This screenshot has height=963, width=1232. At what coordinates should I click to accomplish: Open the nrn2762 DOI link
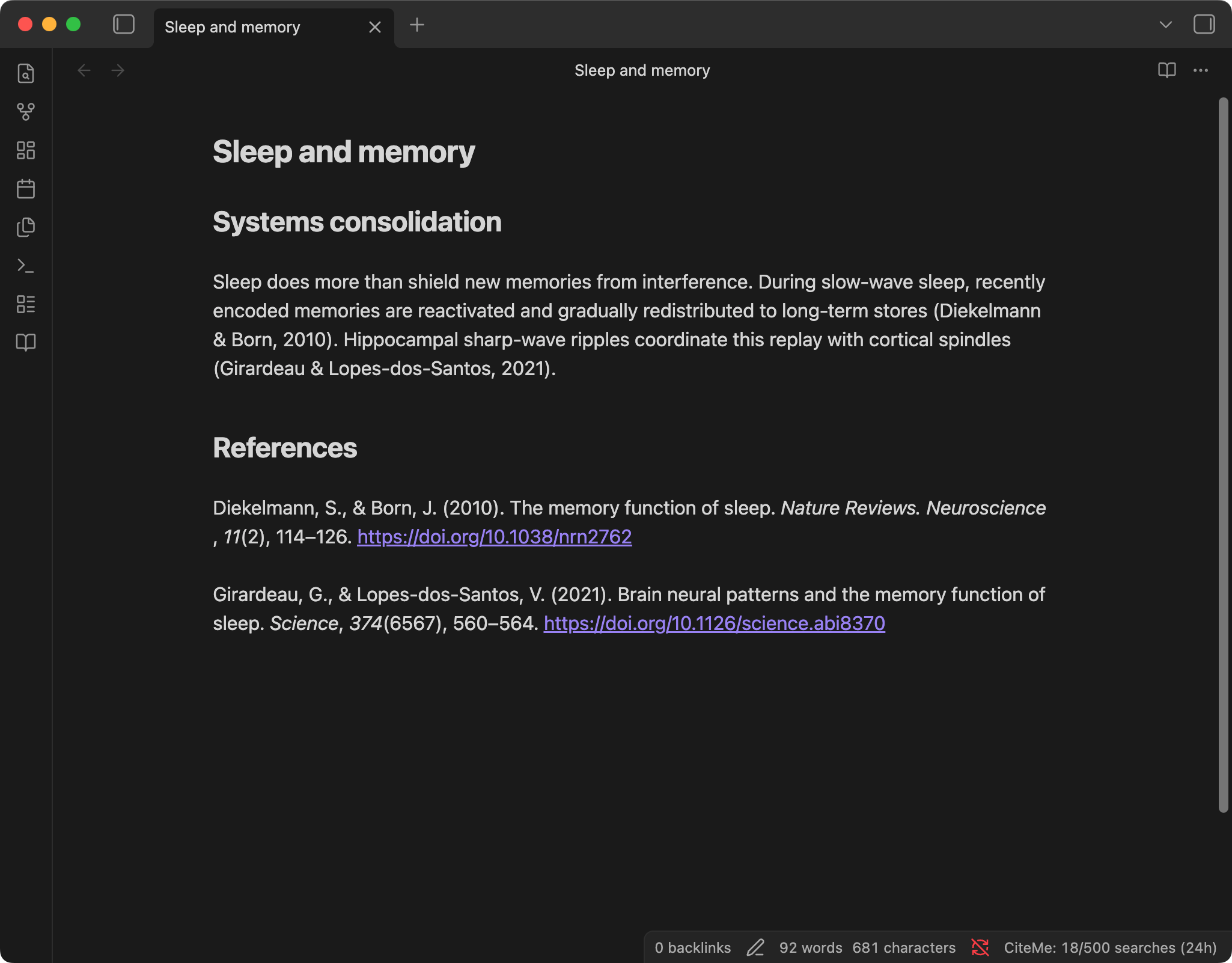(495, 537)
